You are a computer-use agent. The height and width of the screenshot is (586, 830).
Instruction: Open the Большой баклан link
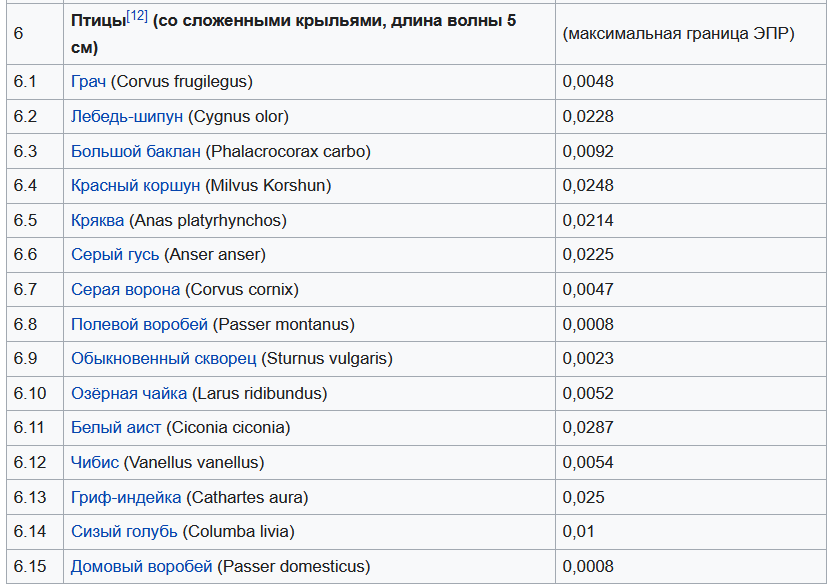coord(135,152)
